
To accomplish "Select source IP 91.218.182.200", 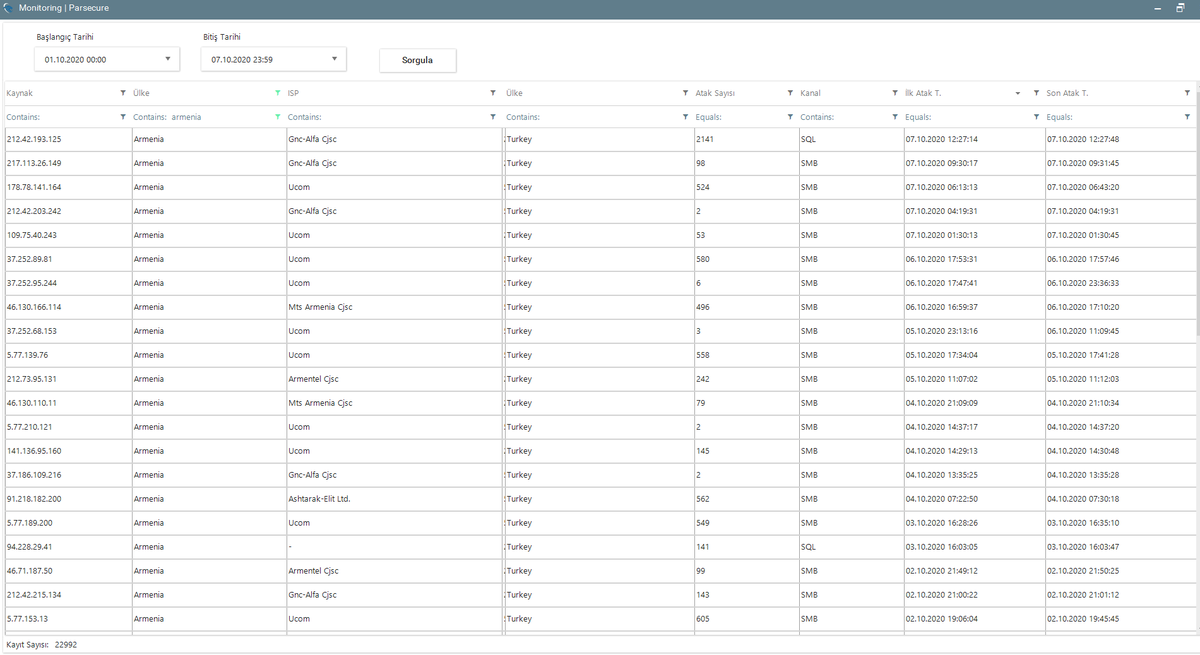I will [34, 499].
